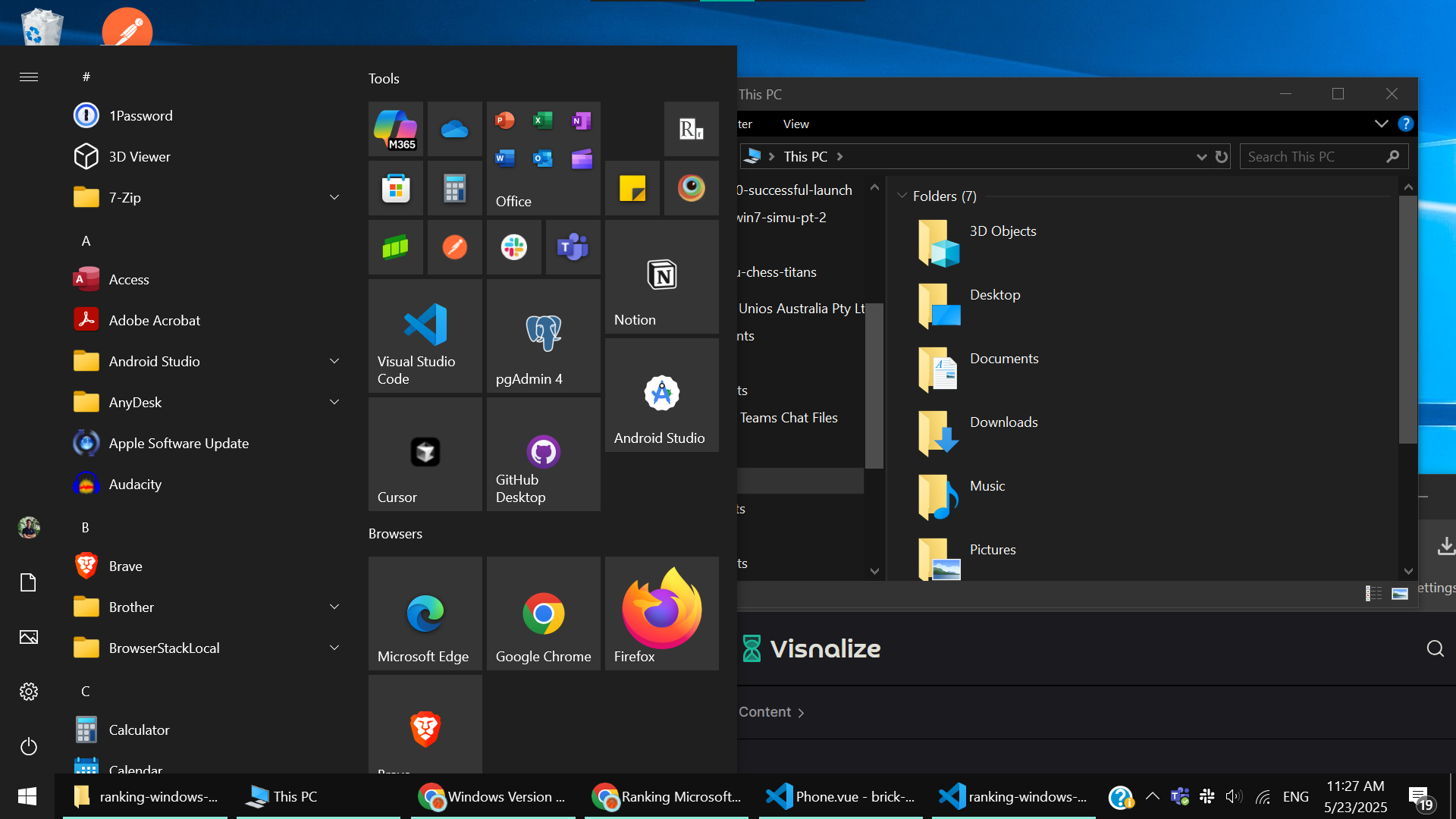Open the GitHub Desktop tile
This screenshot has width=1456, height=819.
point(544,454)
